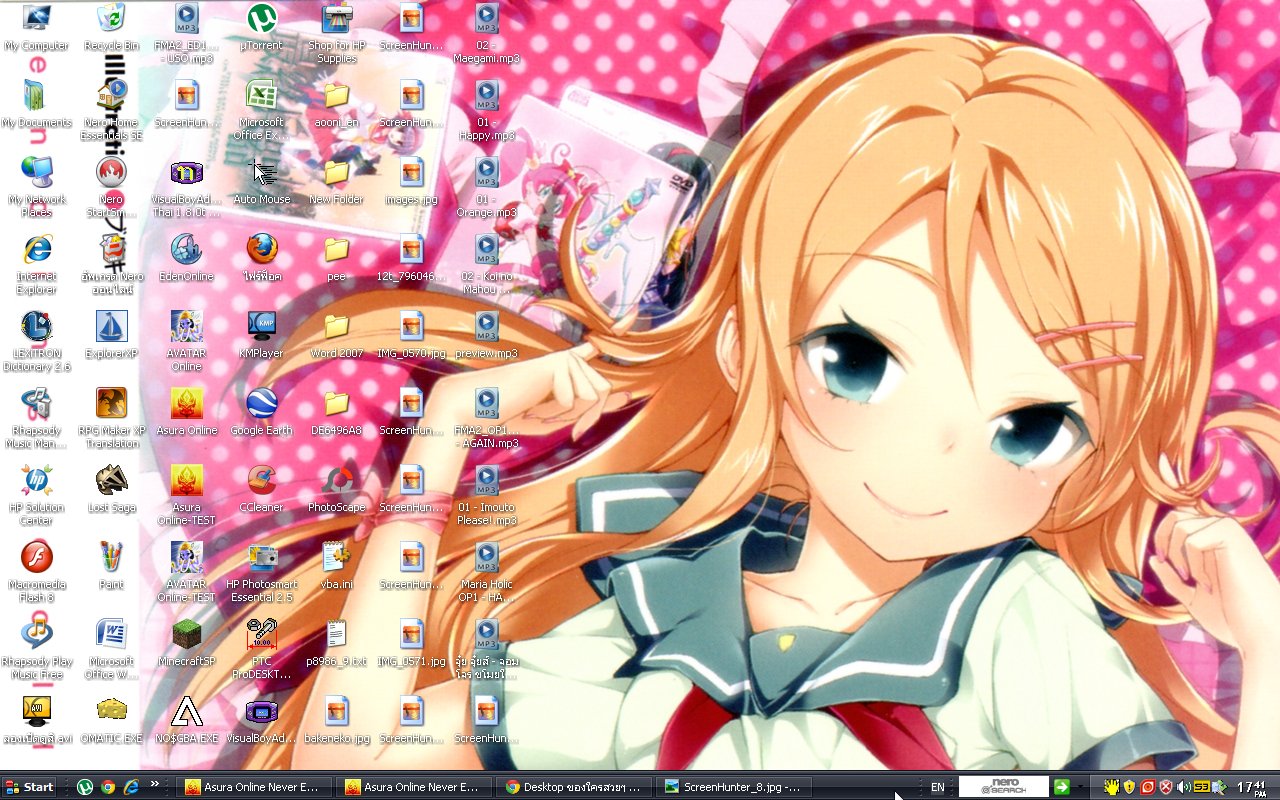Select the Macromedia Flash 8 shortcut
This screenshot has width=1280, height=800.
pos(36,572)
